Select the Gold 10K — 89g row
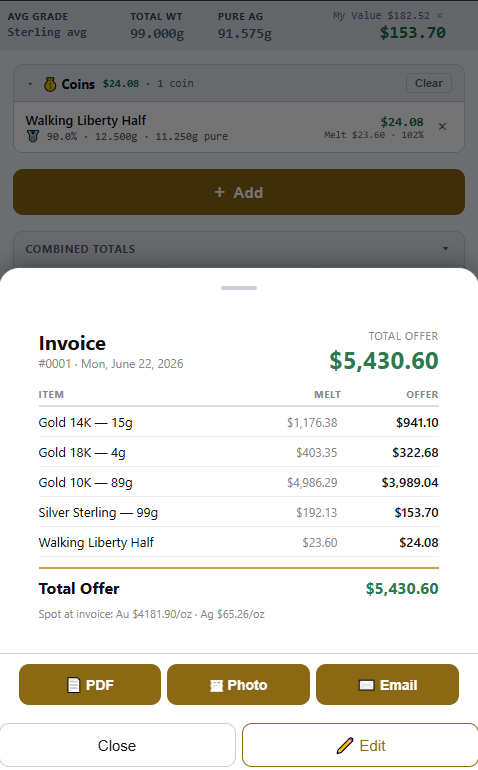 point(239,482)
